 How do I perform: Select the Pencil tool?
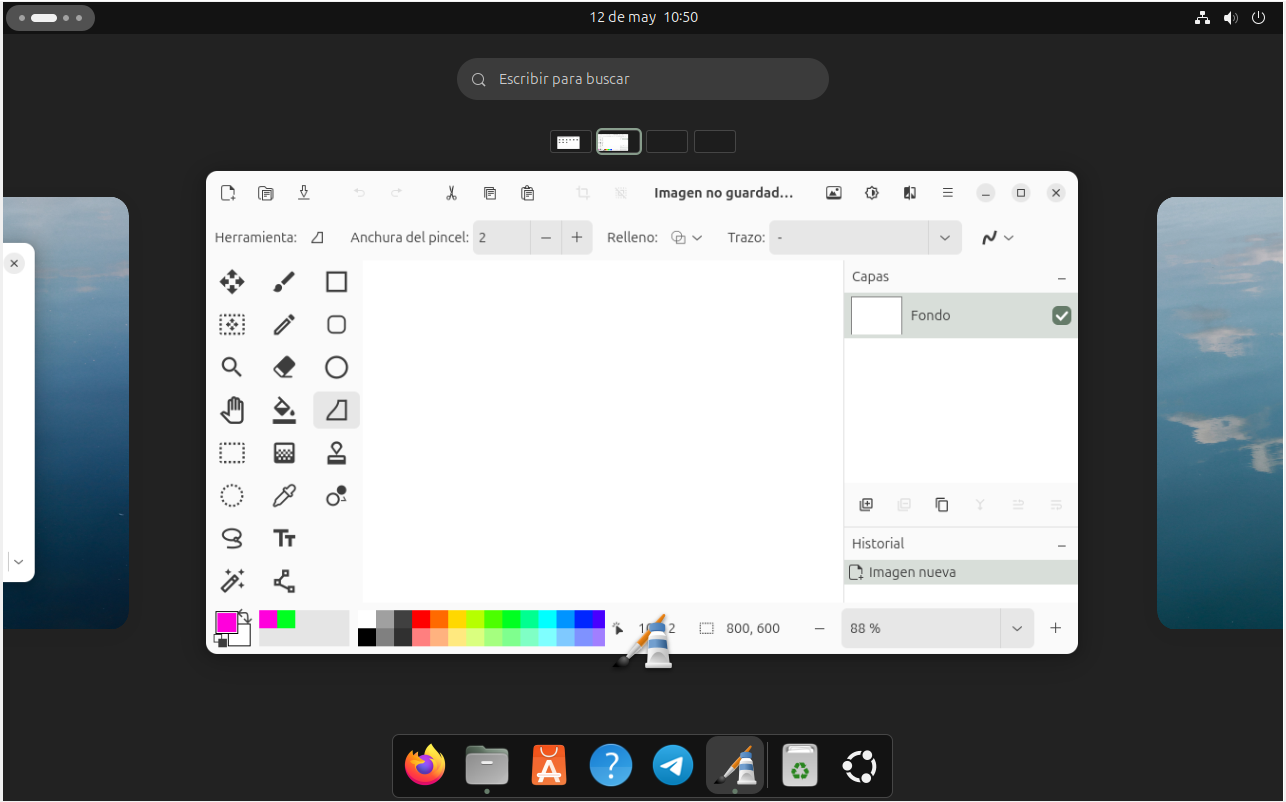pos(284,324)
